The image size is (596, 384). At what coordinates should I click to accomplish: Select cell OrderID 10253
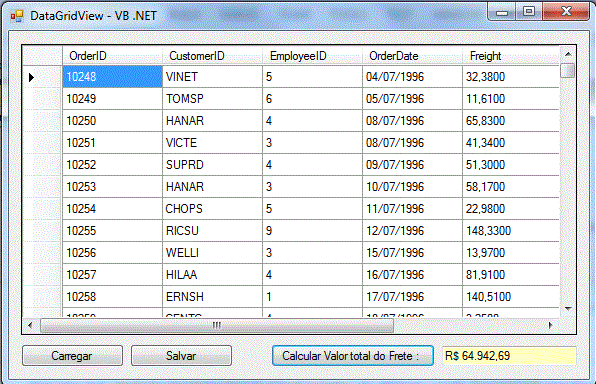coord(113,187)
